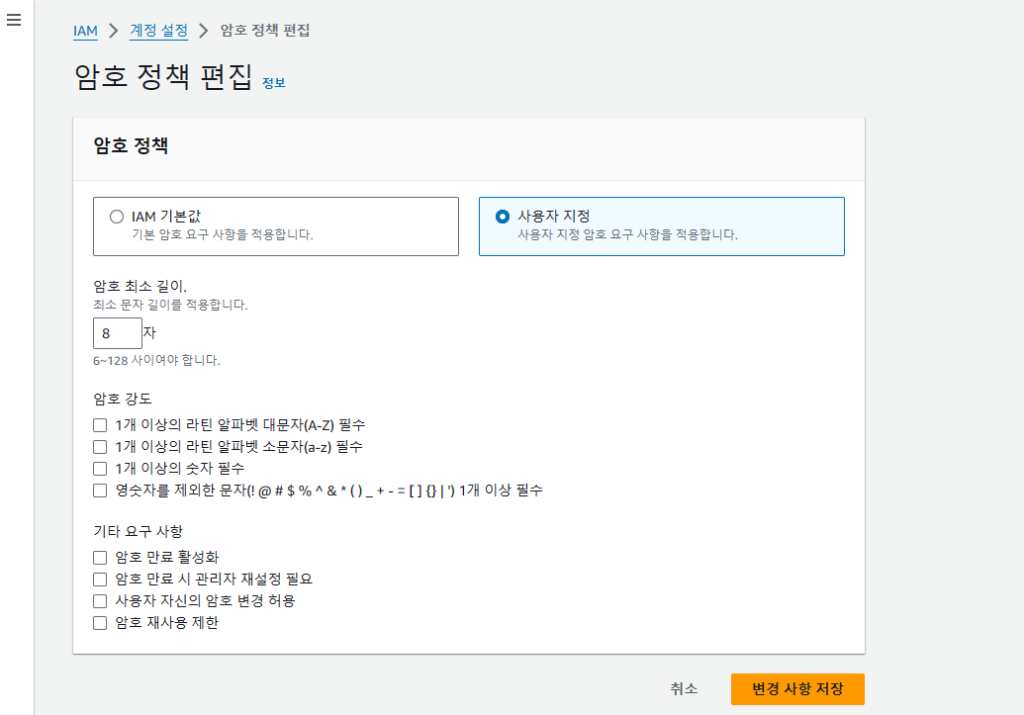Screen dimensions: 1024x715
Task: Toggle 암호 만료 활성화 checkbox
Action: (100, 558)
